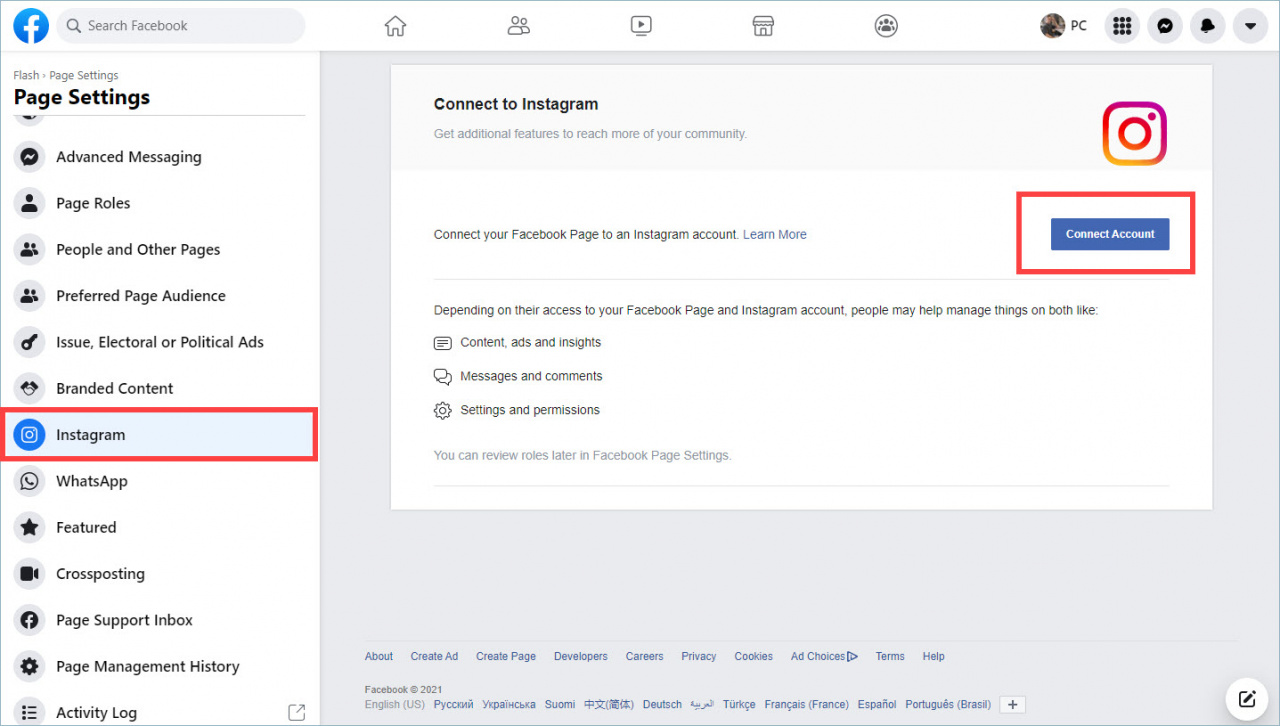Open the Messenger icon
Image resolution: width=1280 pixels, height=726 pixels.
[x=1165, y=26]
